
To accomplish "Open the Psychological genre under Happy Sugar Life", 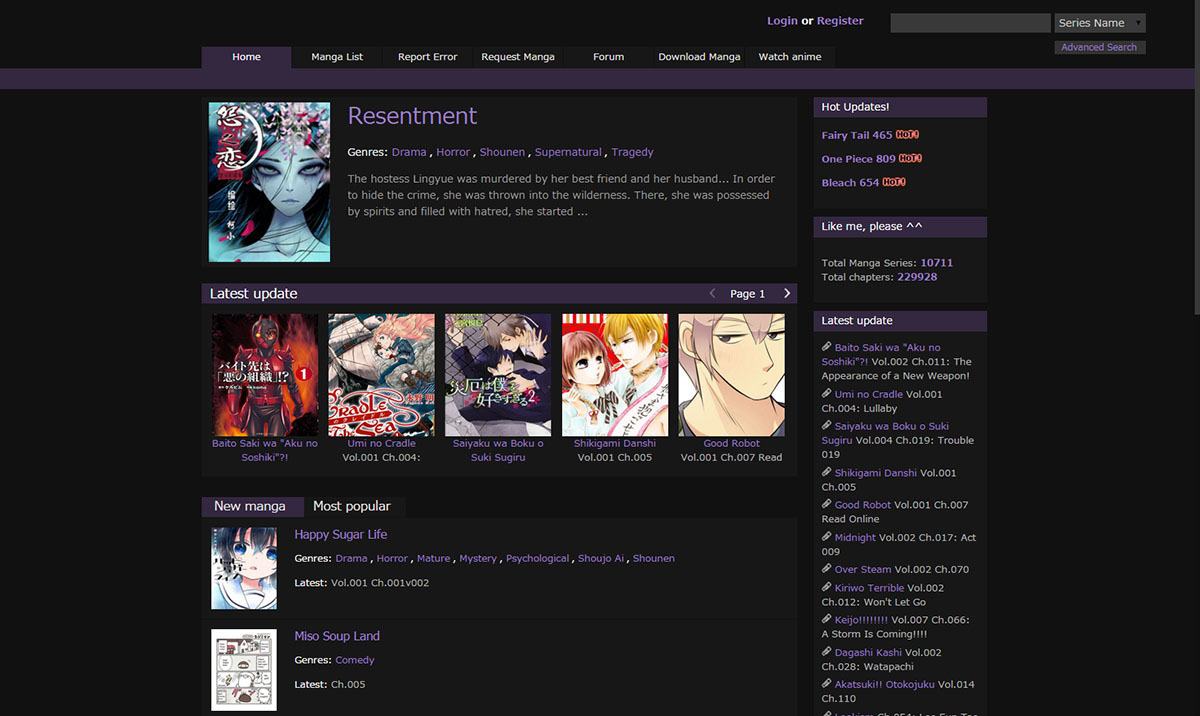I will pyautogui.click(x=537, y=559).
